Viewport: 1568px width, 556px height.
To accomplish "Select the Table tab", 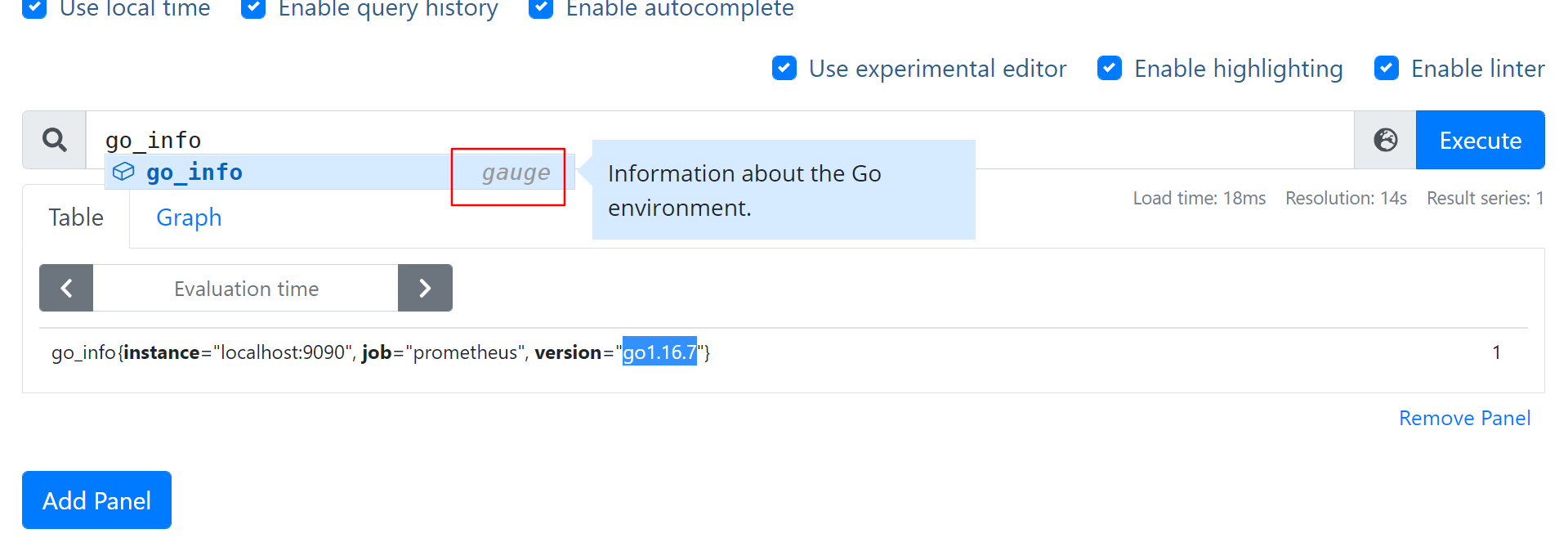I will click(x=76, y=217).
